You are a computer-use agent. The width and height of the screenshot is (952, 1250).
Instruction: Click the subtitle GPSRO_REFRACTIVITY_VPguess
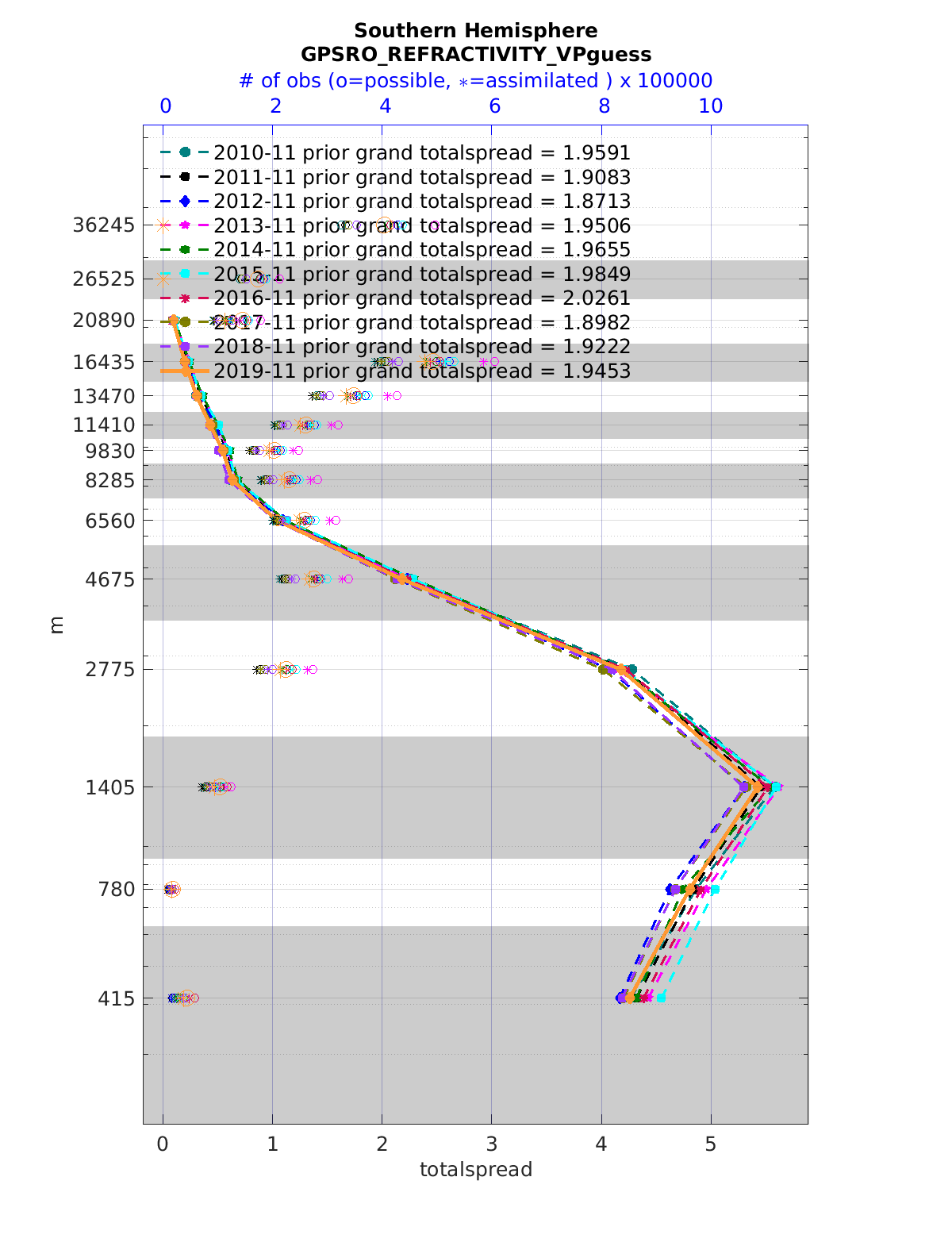[x=475, y=54]
